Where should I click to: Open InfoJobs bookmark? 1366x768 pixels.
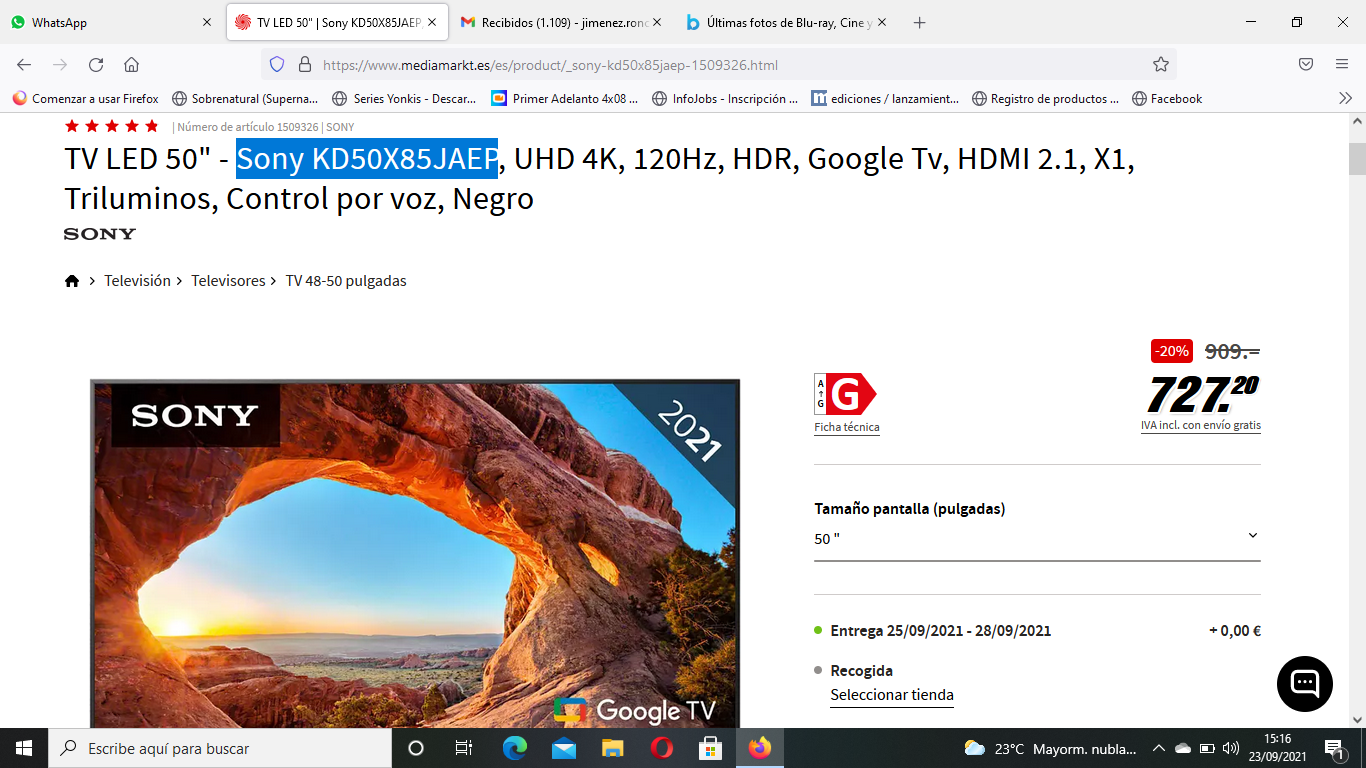(724, 98)
